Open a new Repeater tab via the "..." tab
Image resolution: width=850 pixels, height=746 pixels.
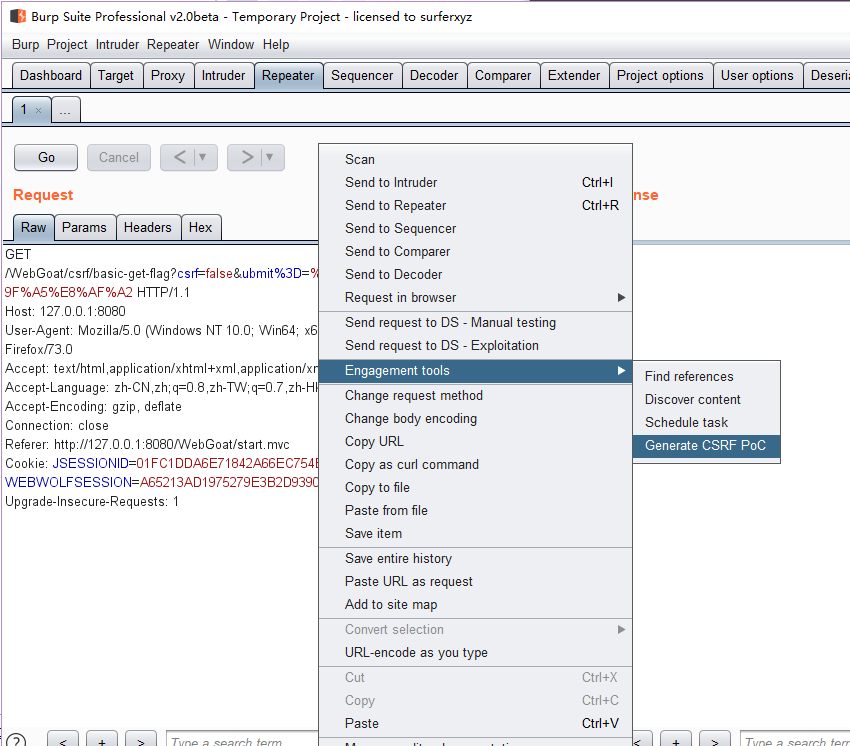(65, 109)
